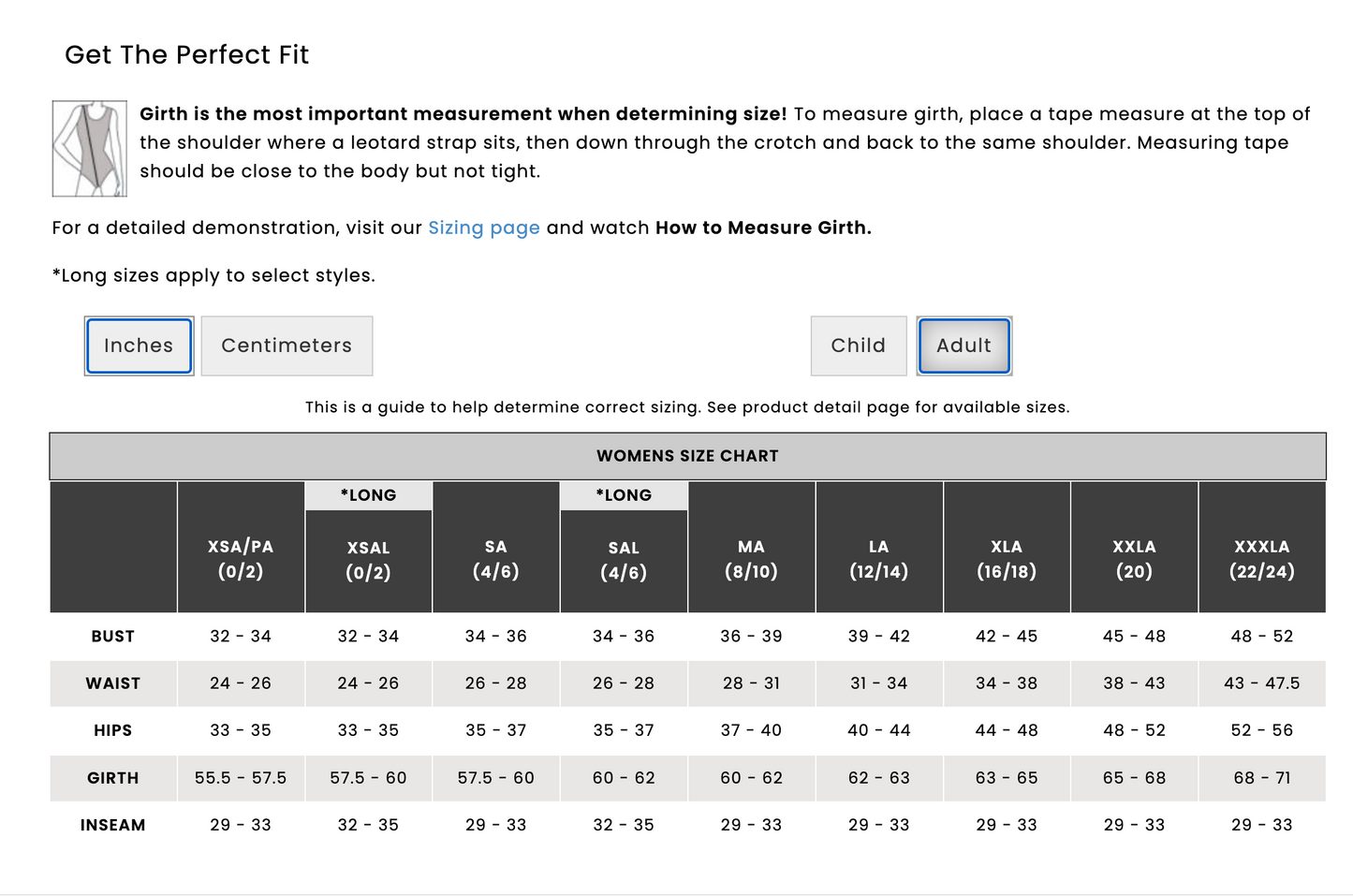Viewport: 1353px width, 896px height.
Task: Click the MA (8/10) column header
Action: click(751, 559)
